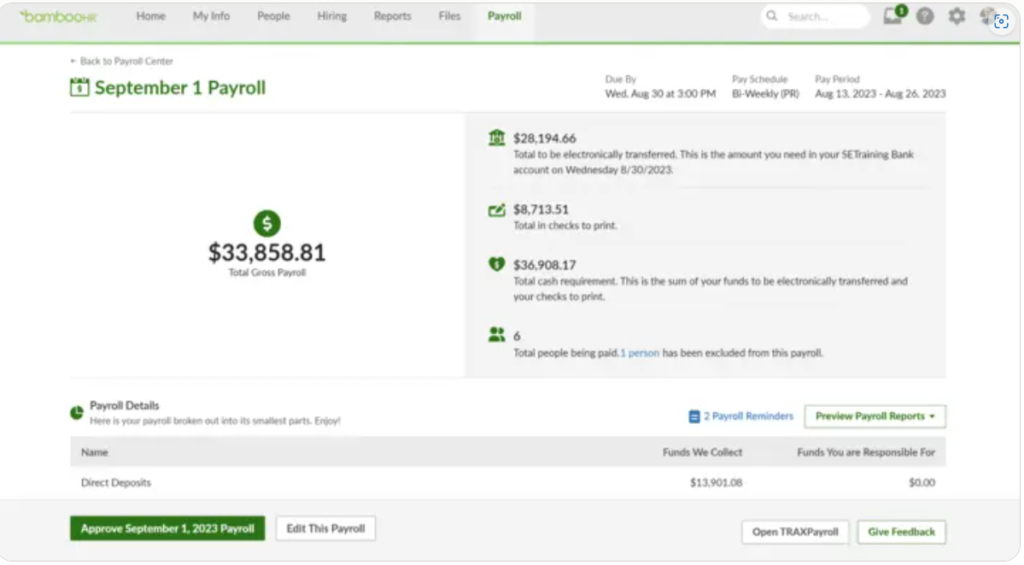Expand the Preview Payroll Reports dropdown
The height and width of the screenshot is (565, 1024).
(x=875, y=416)
